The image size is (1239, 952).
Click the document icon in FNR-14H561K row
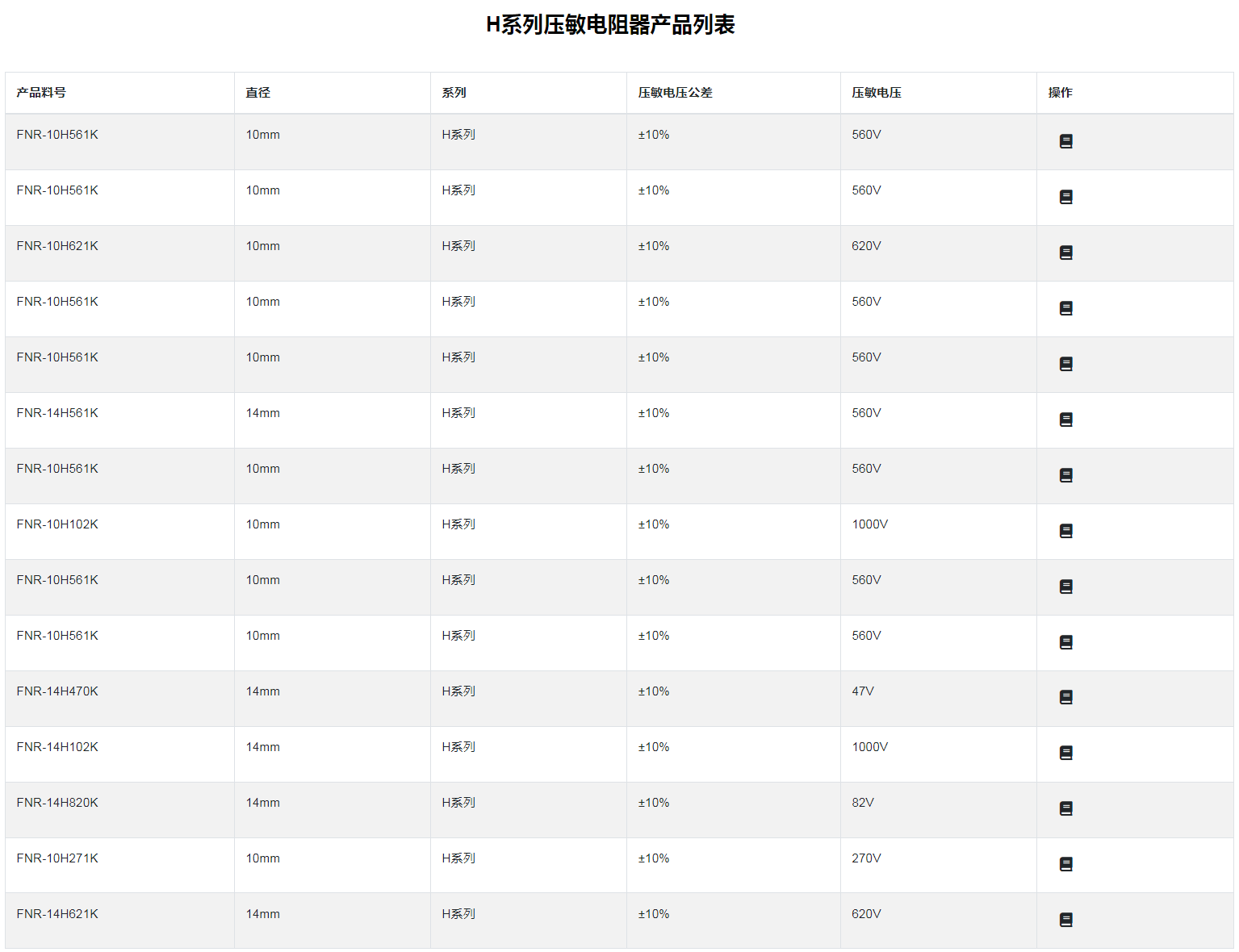tap(1065, 420)
